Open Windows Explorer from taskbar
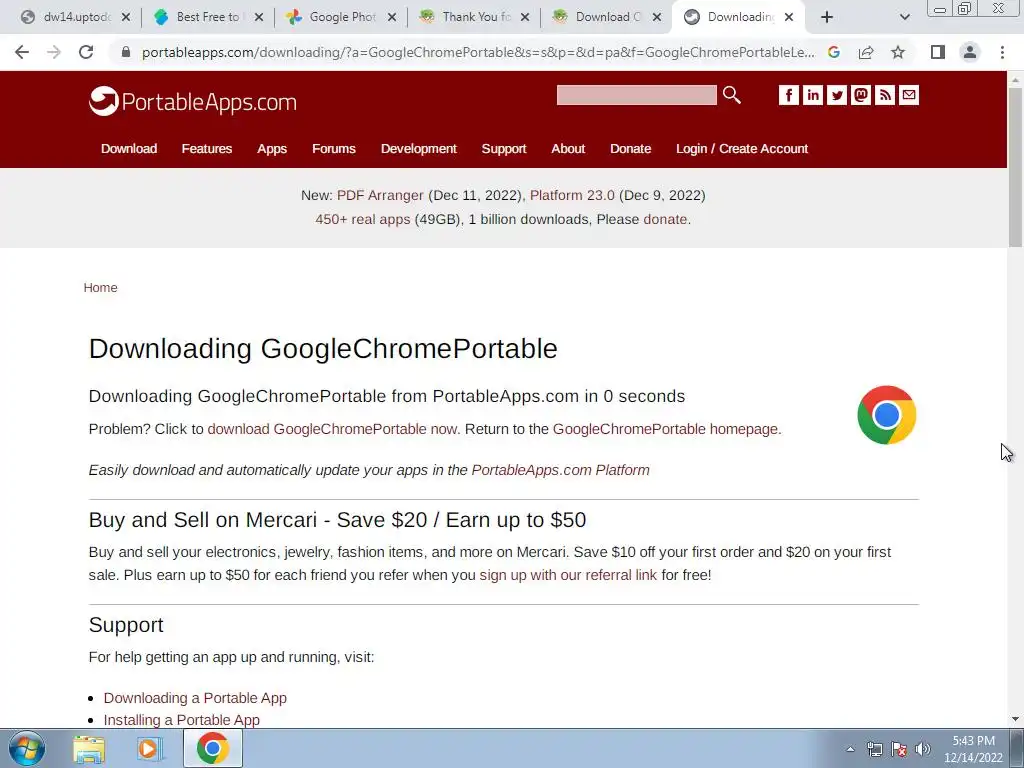1024x768 pixels. [89, 748]
